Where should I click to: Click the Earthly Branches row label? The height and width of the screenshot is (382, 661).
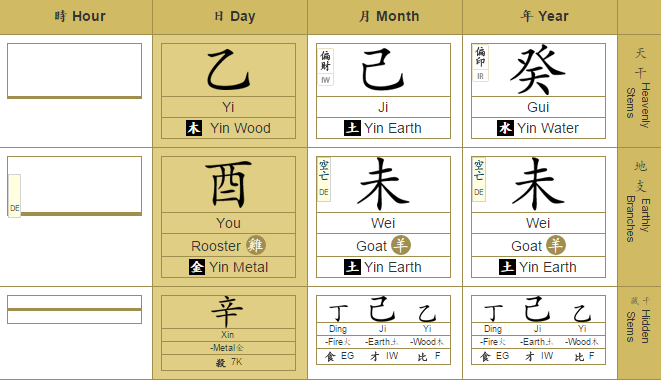click(x=639, y=201)
